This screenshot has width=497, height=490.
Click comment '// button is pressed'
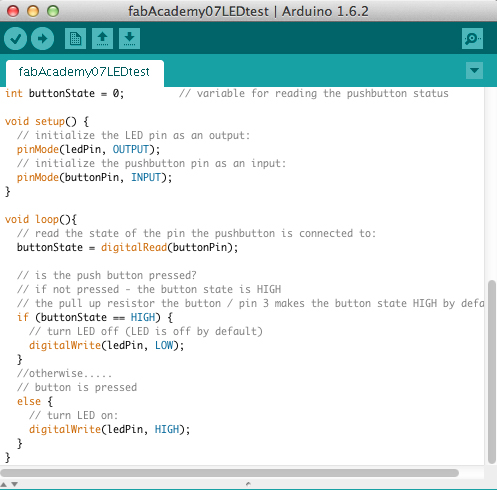coord(77,387)
